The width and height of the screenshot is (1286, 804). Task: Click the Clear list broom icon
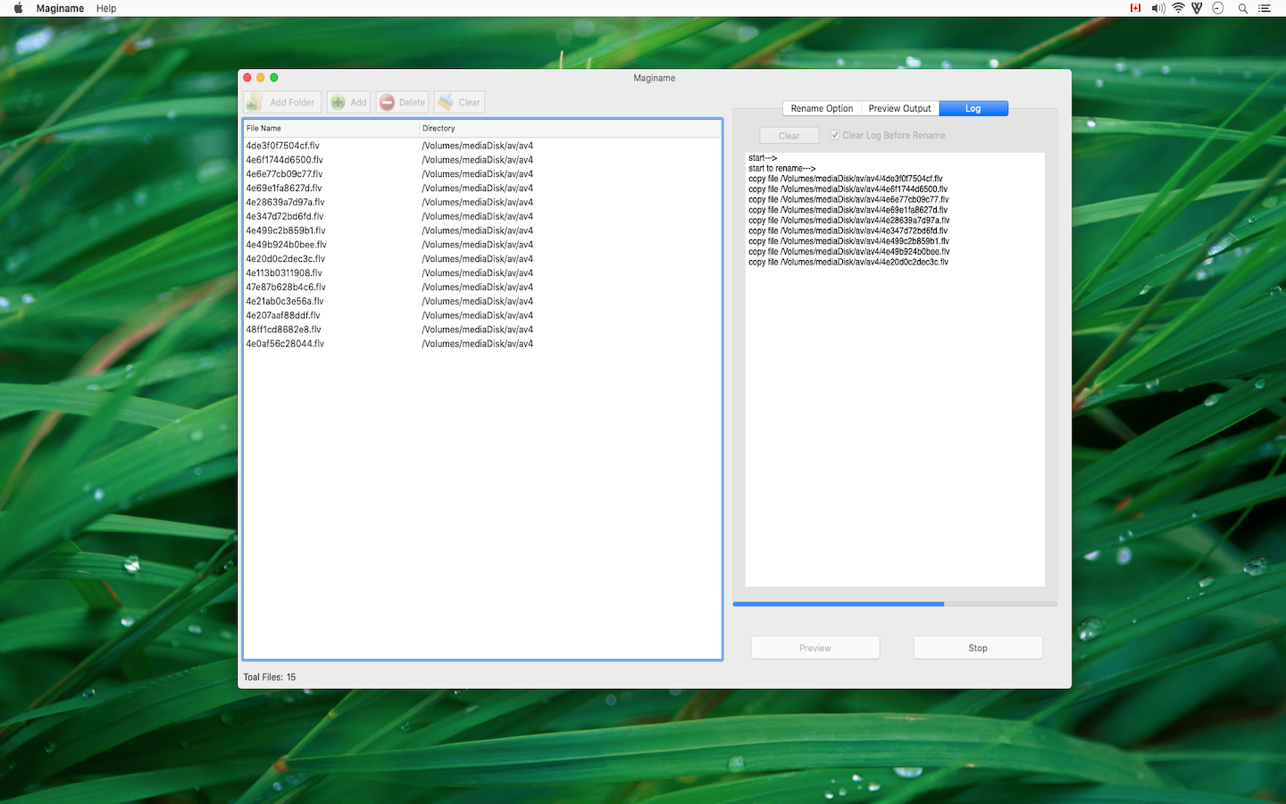(x=446, y=102)
